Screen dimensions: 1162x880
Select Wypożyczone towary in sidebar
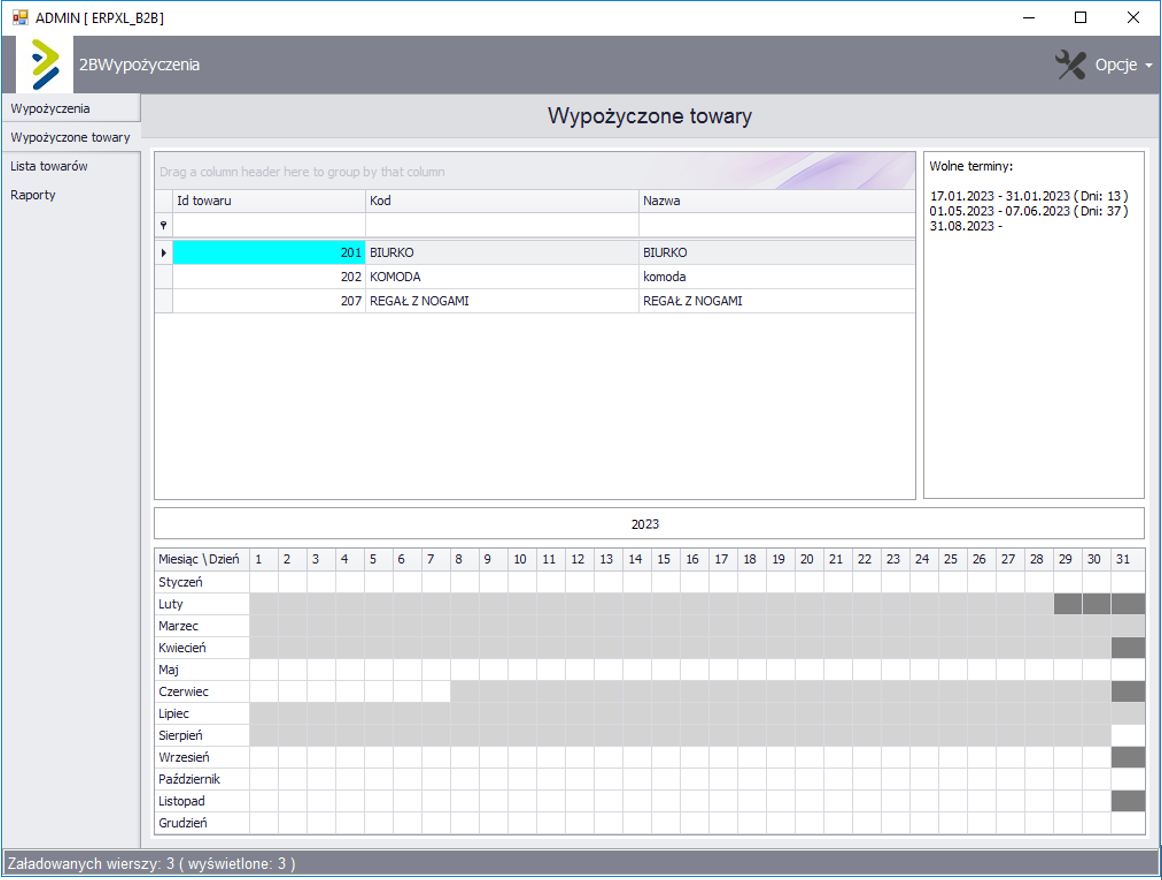coord(70,137)
